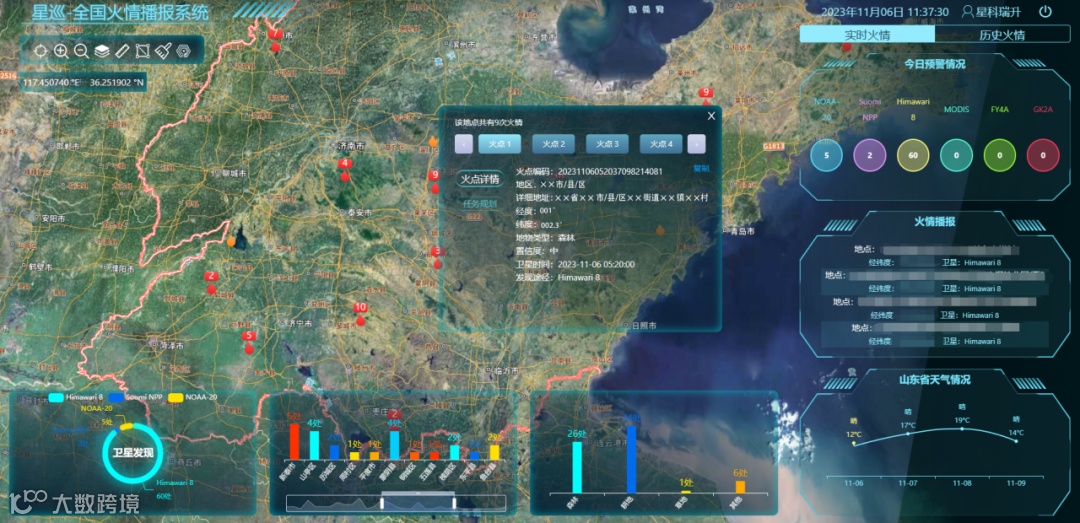Switch to 实时火情 tab

click(x=867, y=34)
